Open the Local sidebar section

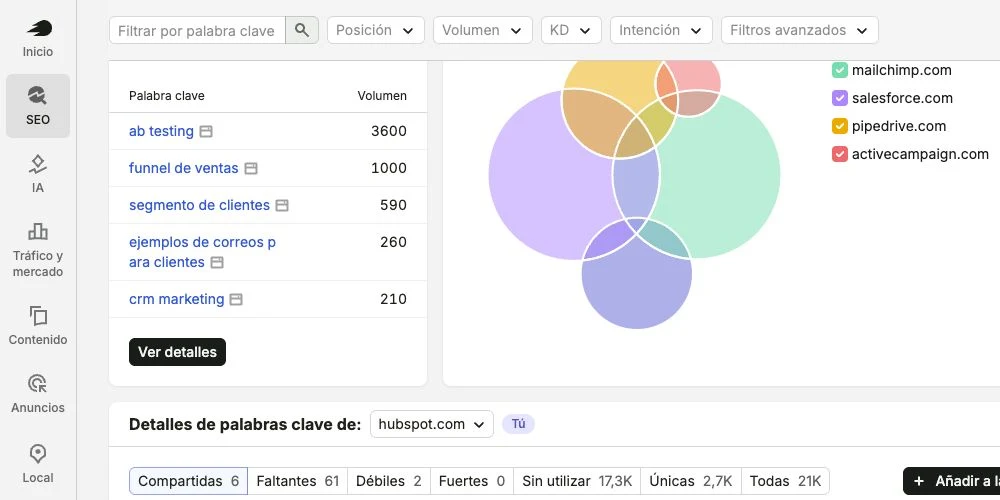click(x=38, y=463)
